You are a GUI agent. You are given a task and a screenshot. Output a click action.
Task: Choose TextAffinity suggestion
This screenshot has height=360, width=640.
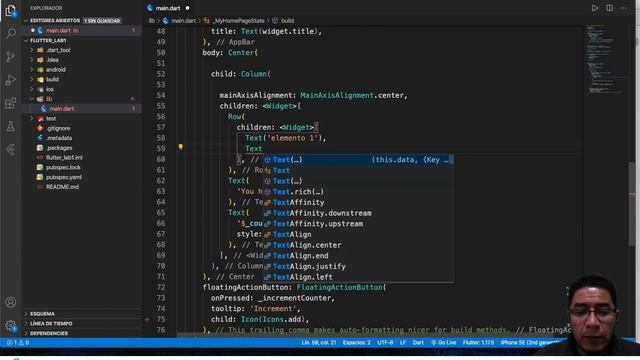click(x=358, y=202)
